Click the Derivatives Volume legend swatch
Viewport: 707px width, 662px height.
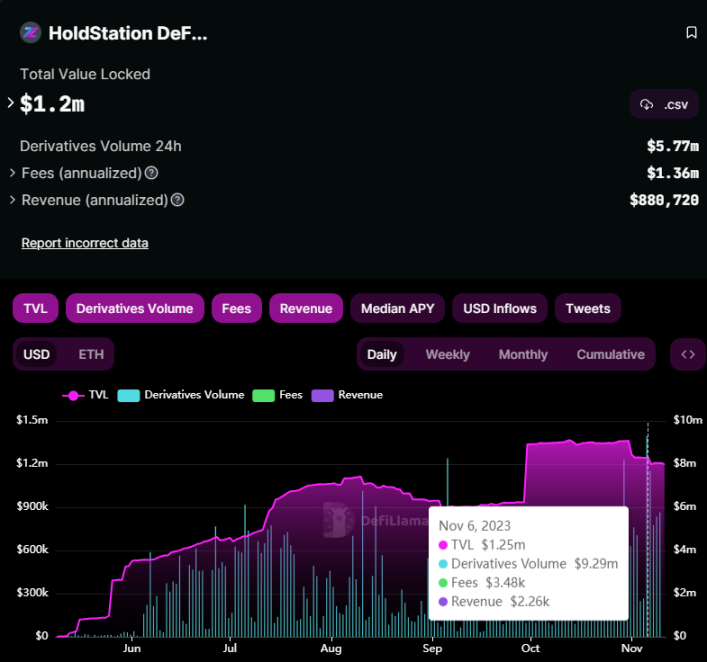pos(129,395)
